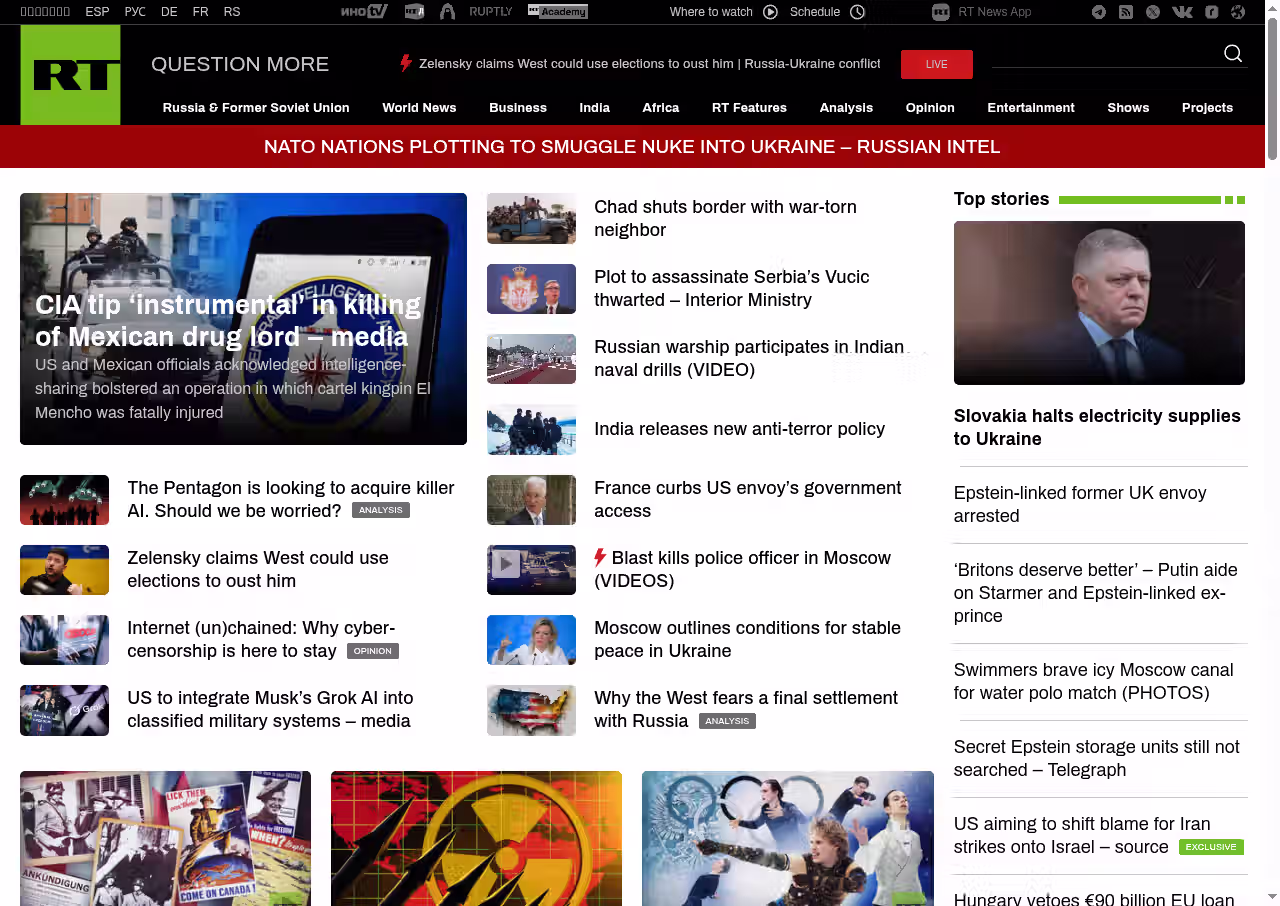Open RT's Telegram channel icon
The image size is (1280, 906).
tap(1099, 12)
